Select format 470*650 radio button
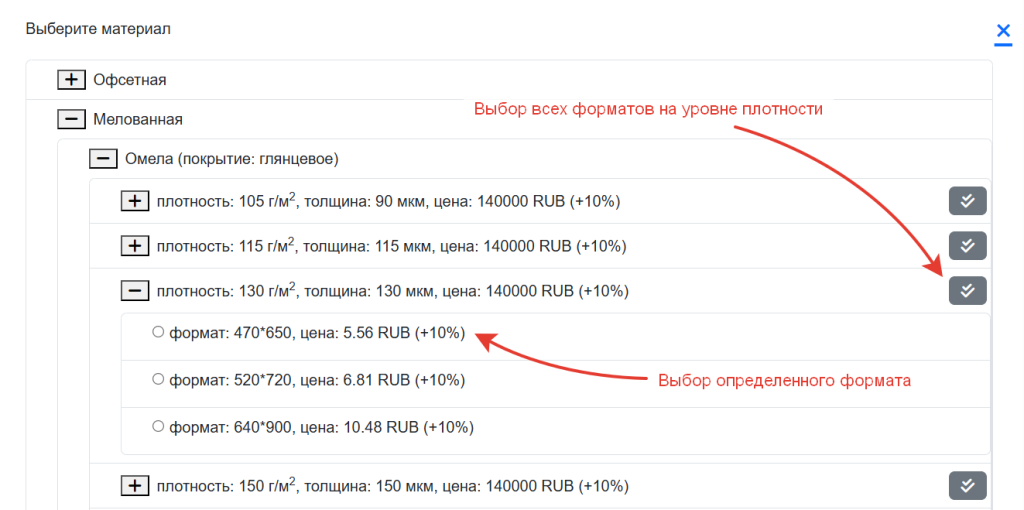The image size is (1024, 510). (157, 333)
